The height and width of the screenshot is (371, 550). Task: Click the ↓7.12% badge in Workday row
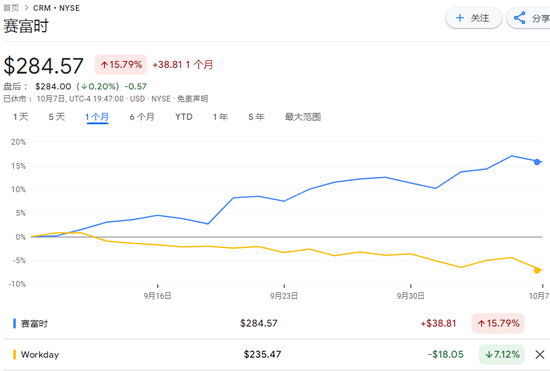(502, 355)
